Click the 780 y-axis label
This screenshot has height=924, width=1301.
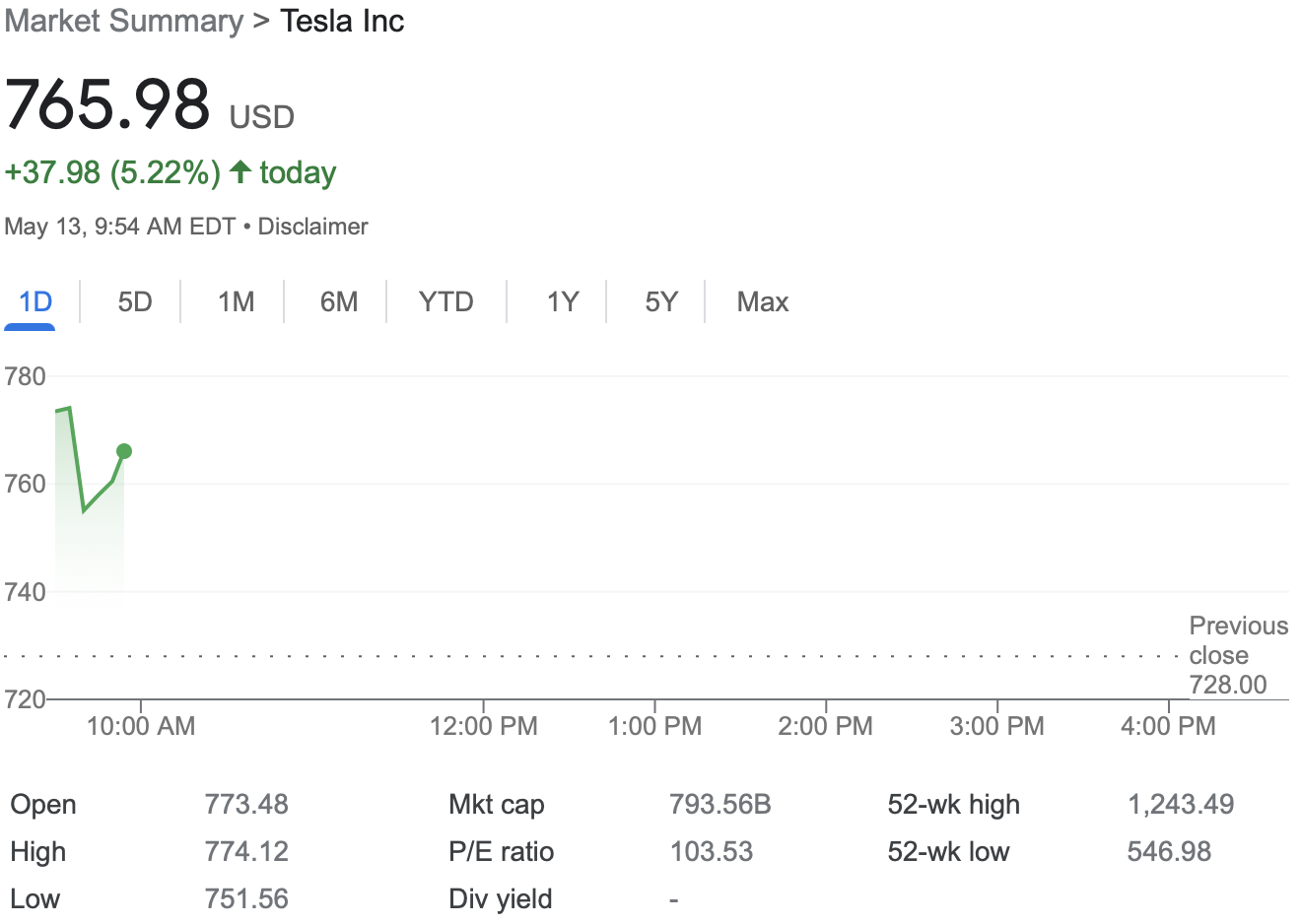[26, 376]
